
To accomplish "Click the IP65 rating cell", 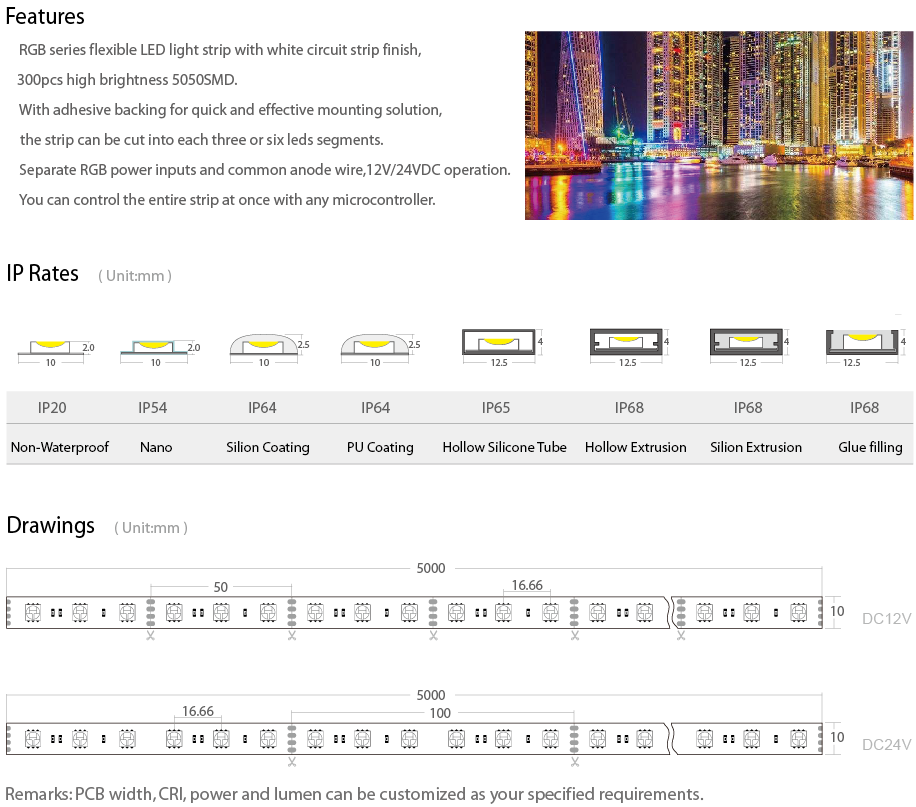I will (496, 408).
